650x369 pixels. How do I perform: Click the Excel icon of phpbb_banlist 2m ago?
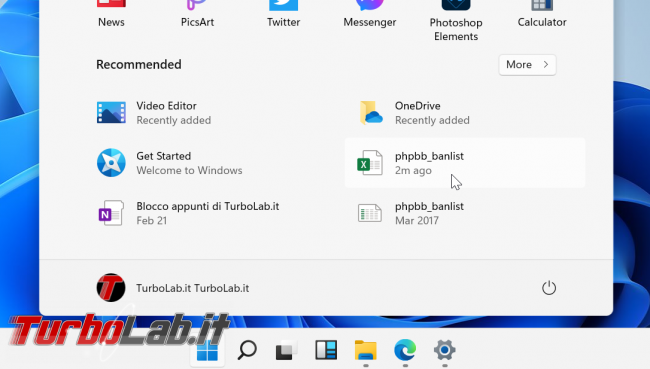tap(370, 163)
